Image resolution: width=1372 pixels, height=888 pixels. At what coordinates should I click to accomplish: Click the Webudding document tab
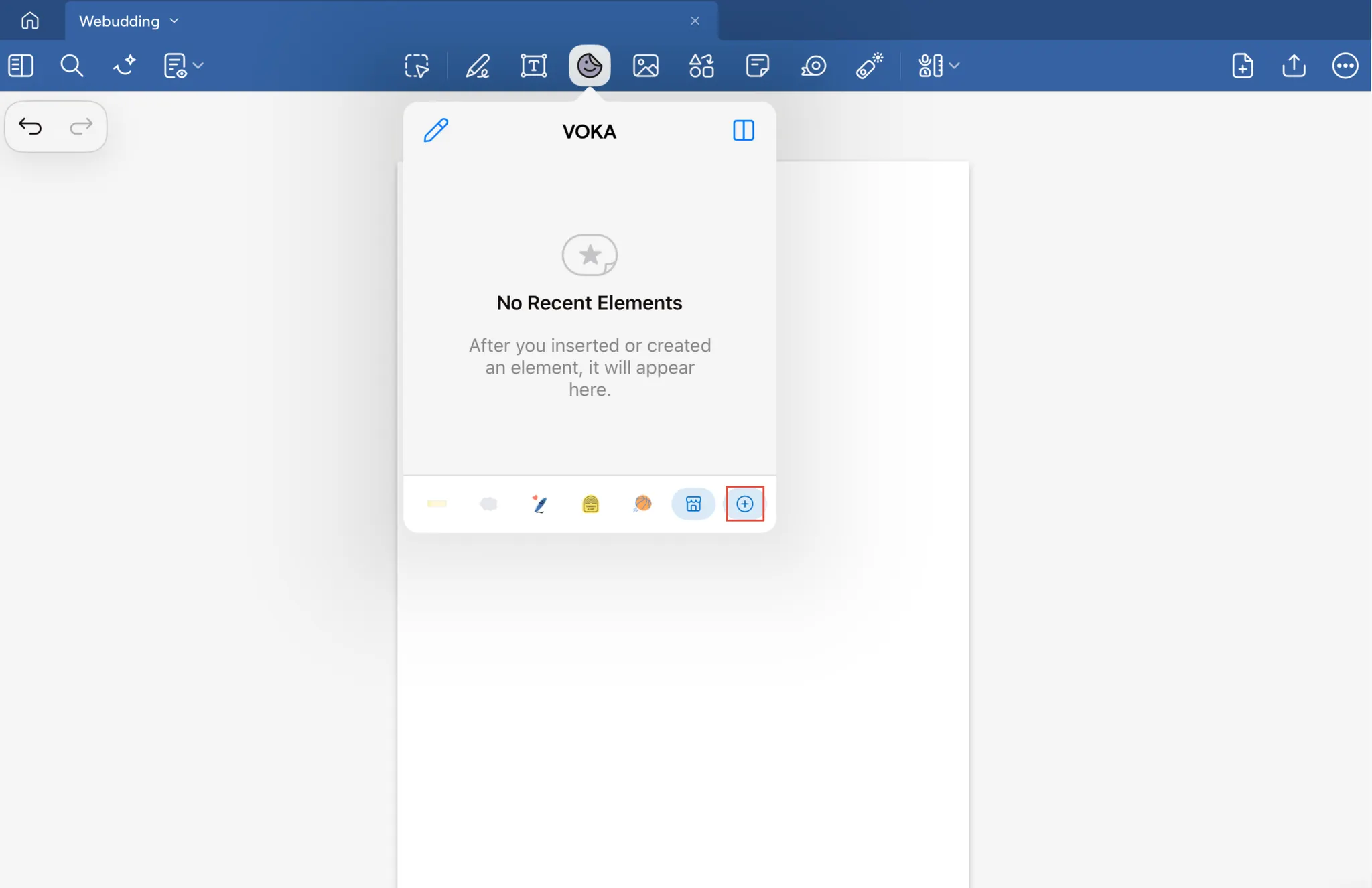[x=119, y=21]
